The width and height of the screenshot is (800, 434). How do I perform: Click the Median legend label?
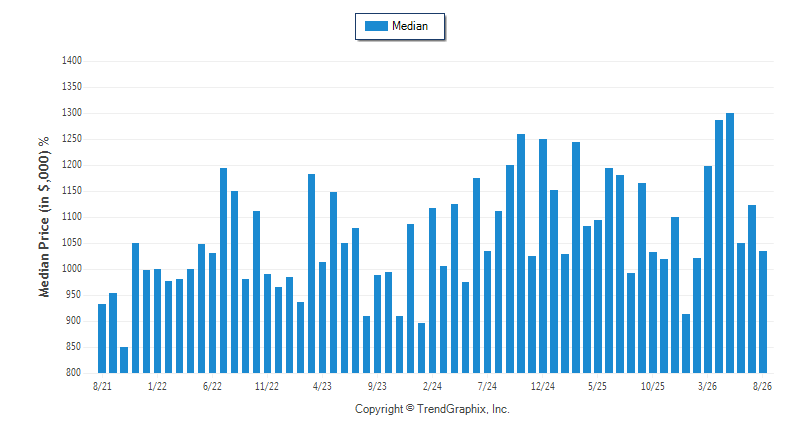pyautogui.click(x=410, y=26)
